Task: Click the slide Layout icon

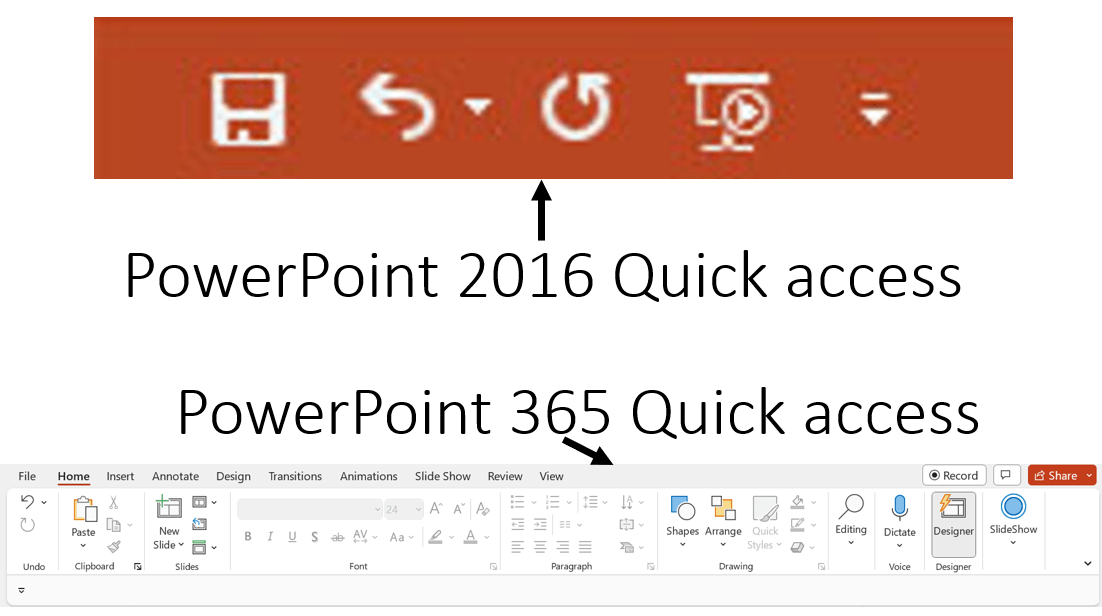Action: tap(200, 502)
